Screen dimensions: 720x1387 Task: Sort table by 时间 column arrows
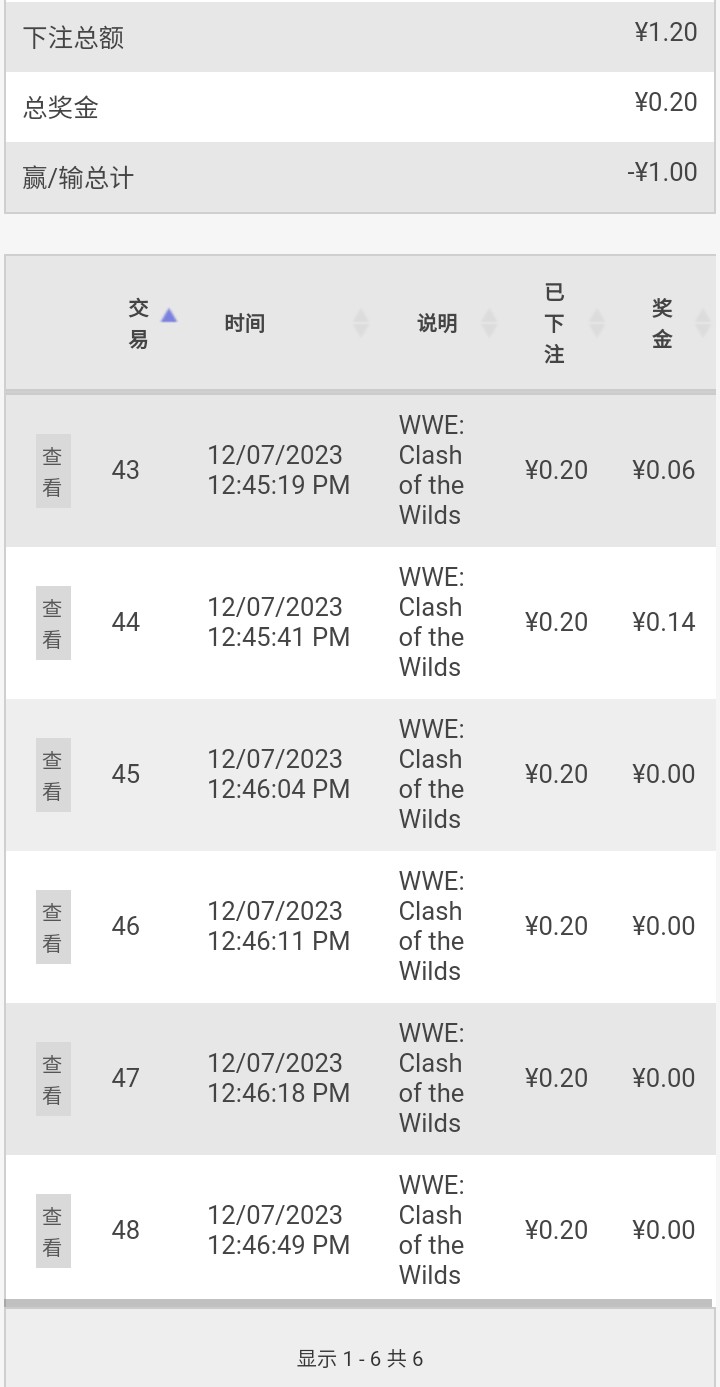click(x=361, y=323)
